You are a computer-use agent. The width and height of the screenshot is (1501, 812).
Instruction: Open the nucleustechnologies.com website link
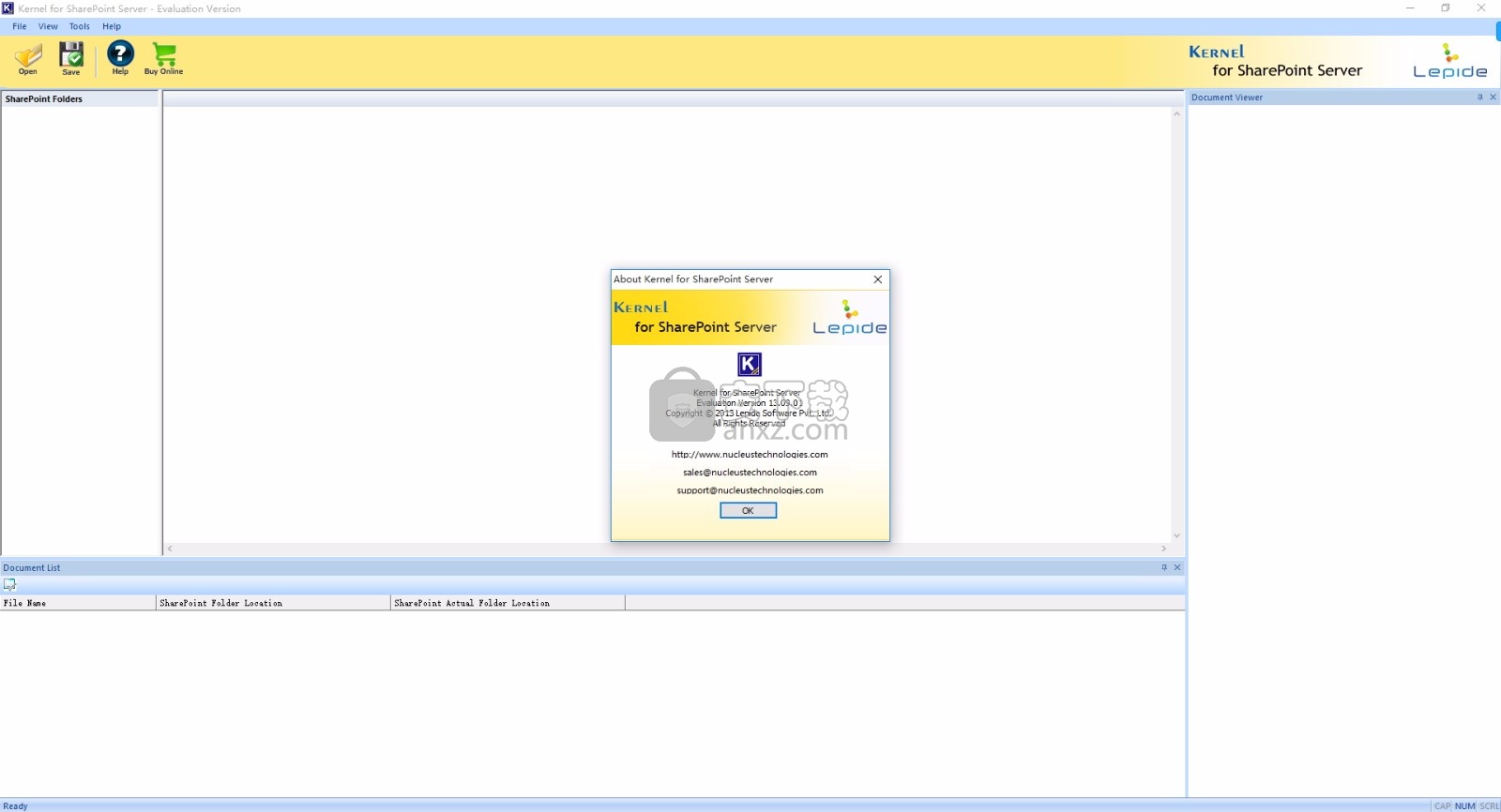coord(750,455)
